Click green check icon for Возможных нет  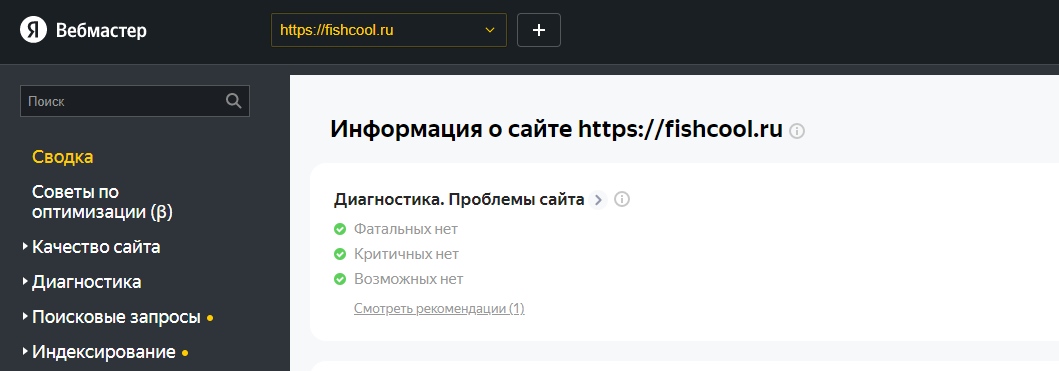[340, 279]
